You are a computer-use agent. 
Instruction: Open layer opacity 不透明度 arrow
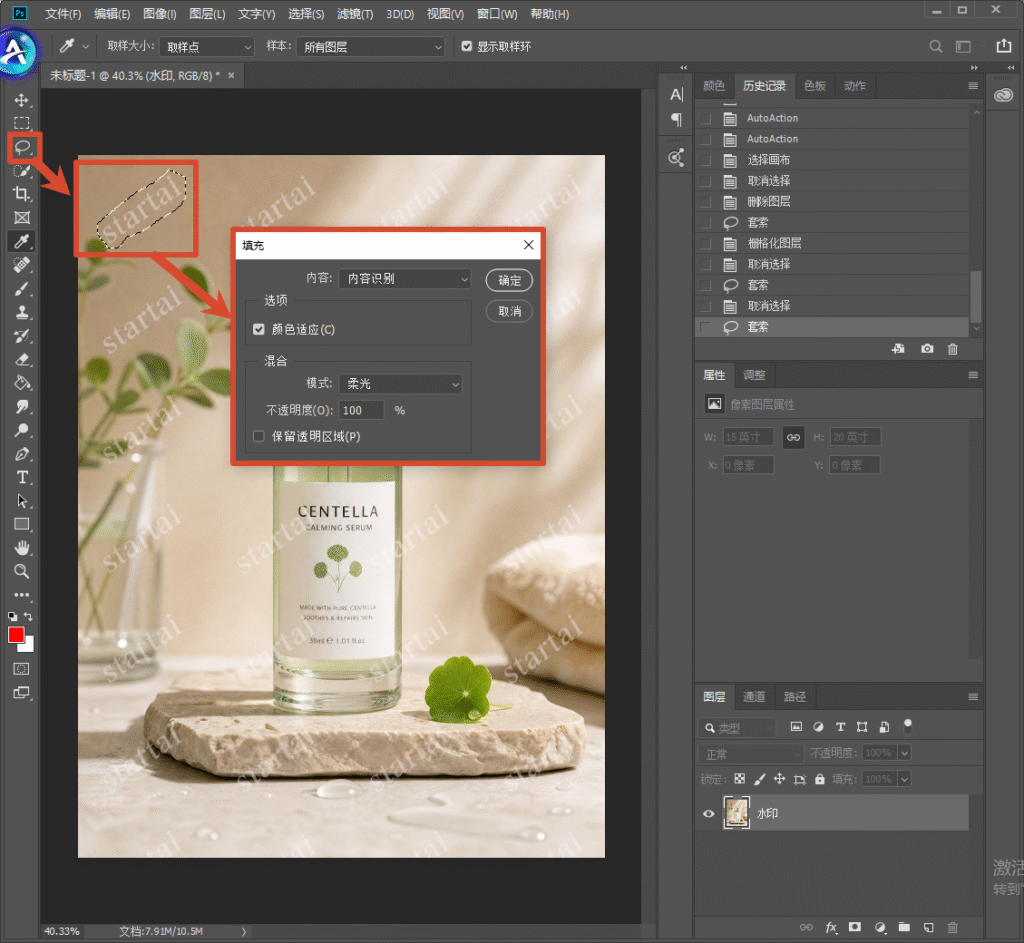[904, 753]
